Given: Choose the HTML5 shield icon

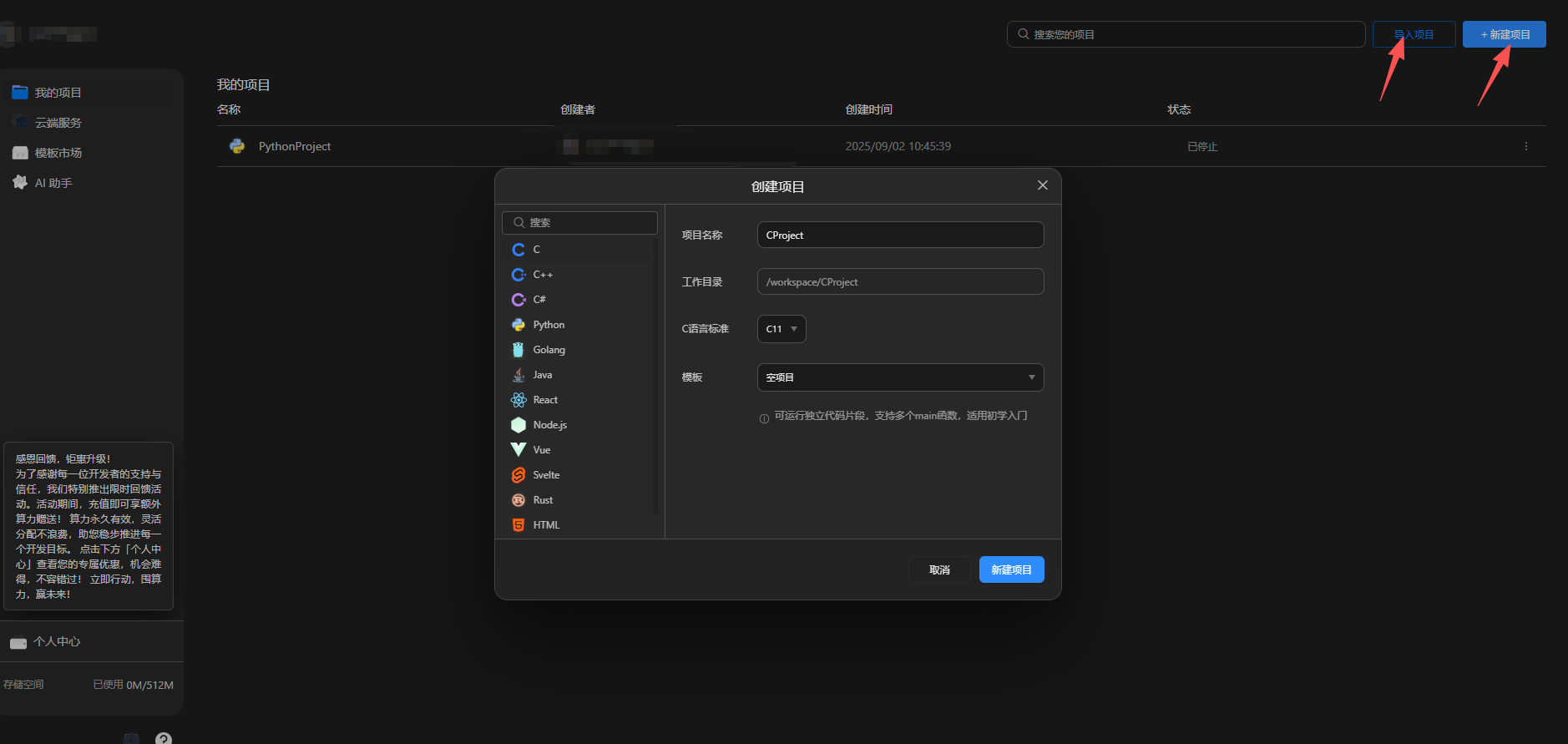Looking at the screenshot, I should [x=518, y=525].
